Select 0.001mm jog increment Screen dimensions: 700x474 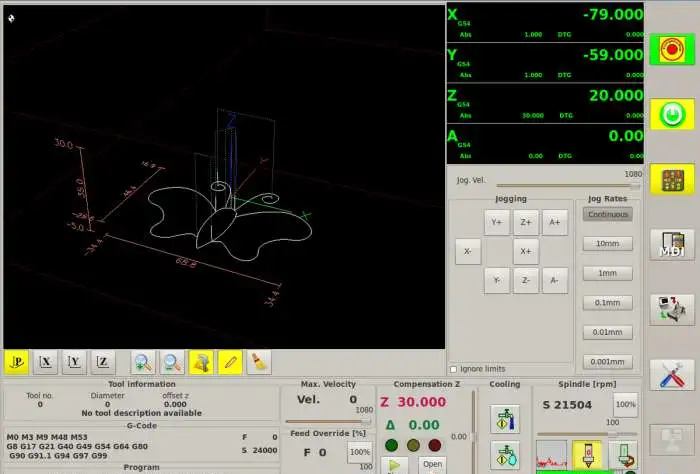608,362
